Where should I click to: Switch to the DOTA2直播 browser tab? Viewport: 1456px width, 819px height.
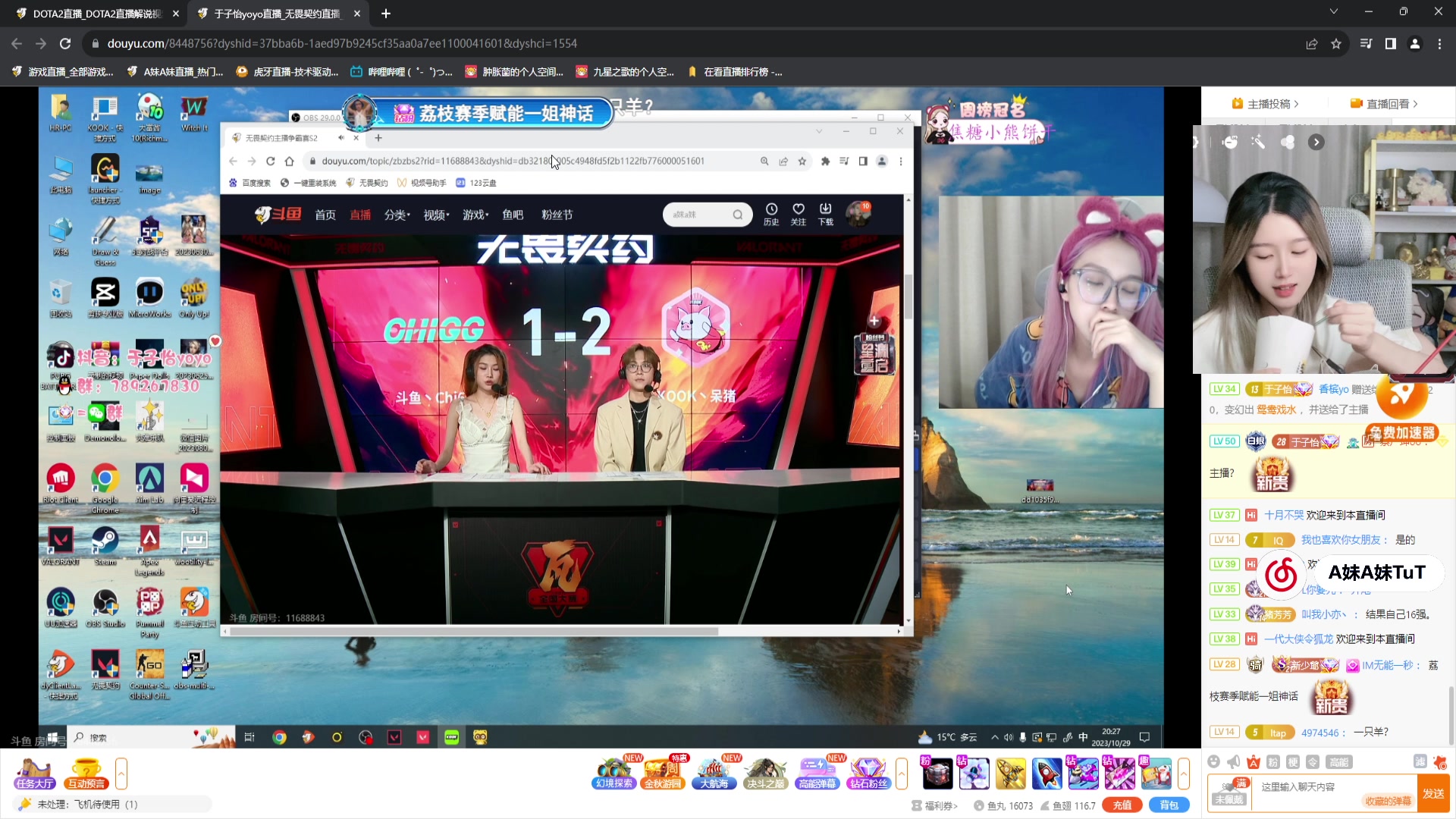point(97,13)
